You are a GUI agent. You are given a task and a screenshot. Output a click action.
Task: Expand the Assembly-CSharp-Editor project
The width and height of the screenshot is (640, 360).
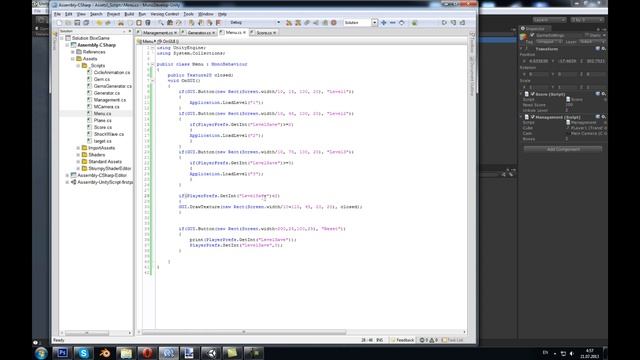67,175
